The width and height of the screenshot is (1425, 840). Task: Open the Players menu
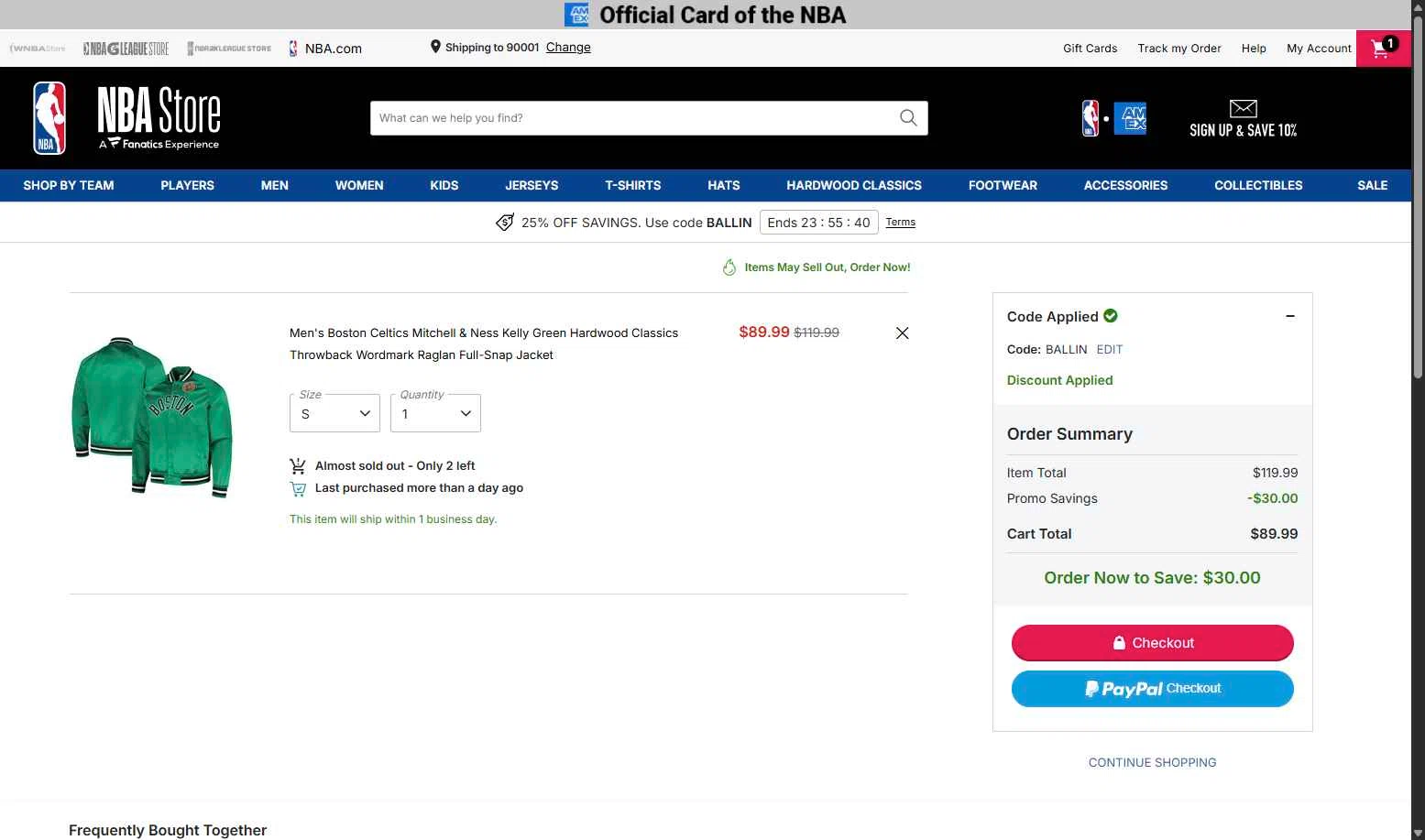click(187, 185)
